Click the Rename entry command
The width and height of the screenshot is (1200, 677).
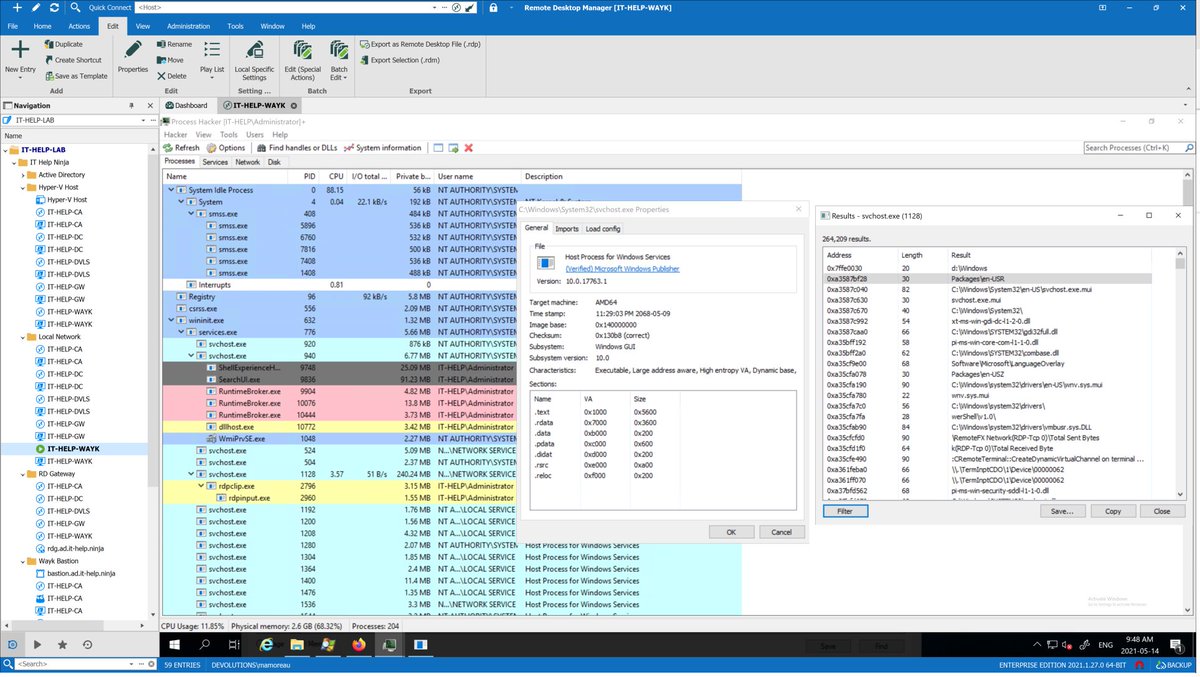click(x=173, y=45)
